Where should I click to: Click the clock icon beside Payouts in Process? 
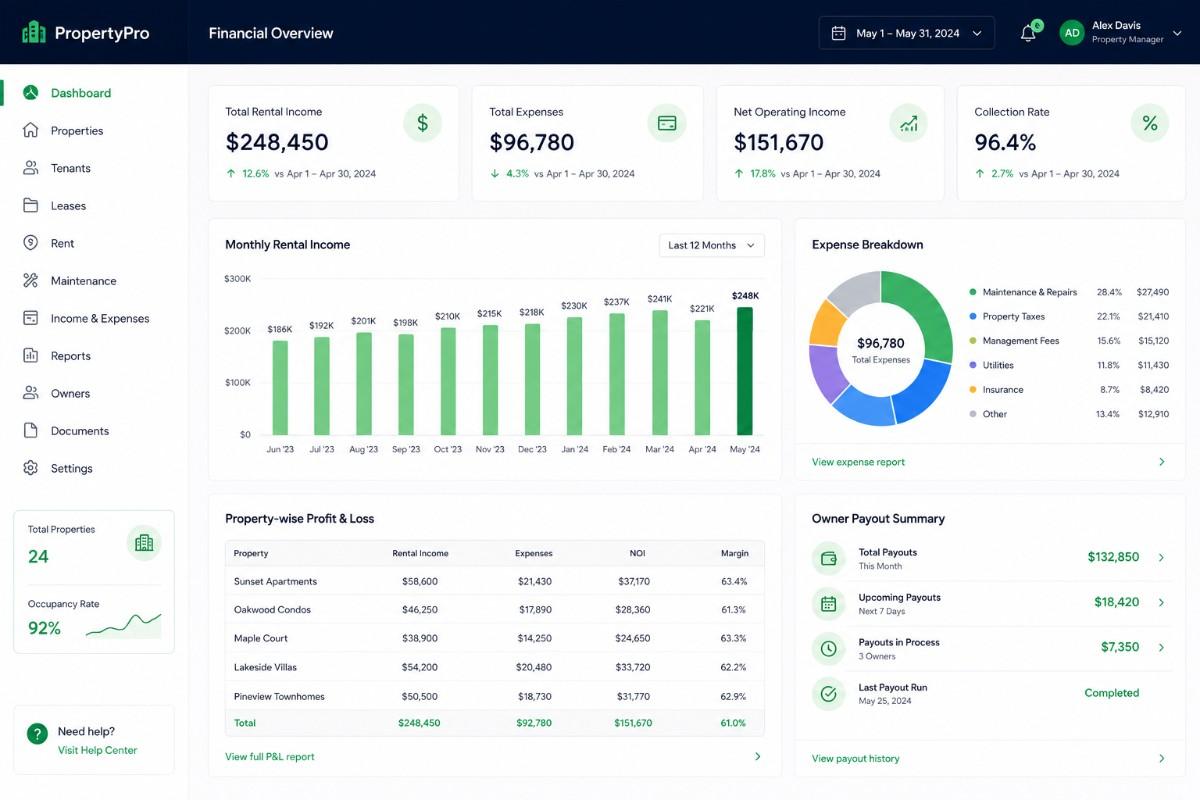click(828, 648)
